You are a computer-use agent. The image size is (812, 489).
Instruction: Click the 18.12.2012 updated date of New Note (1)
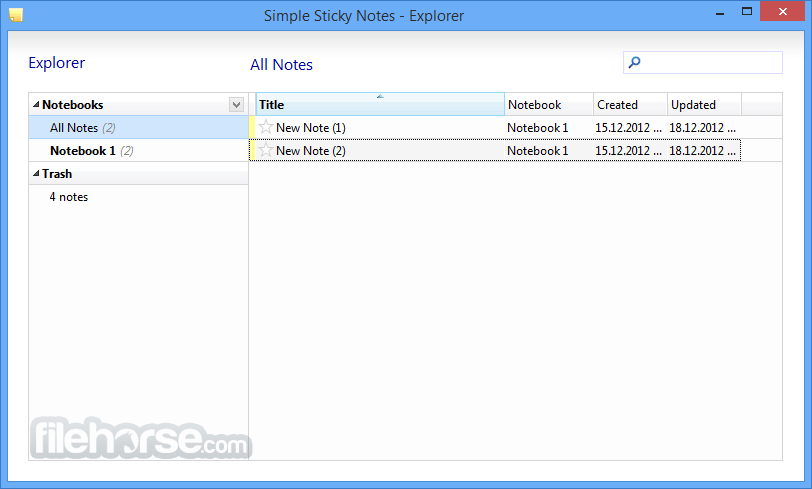[702, 127]
